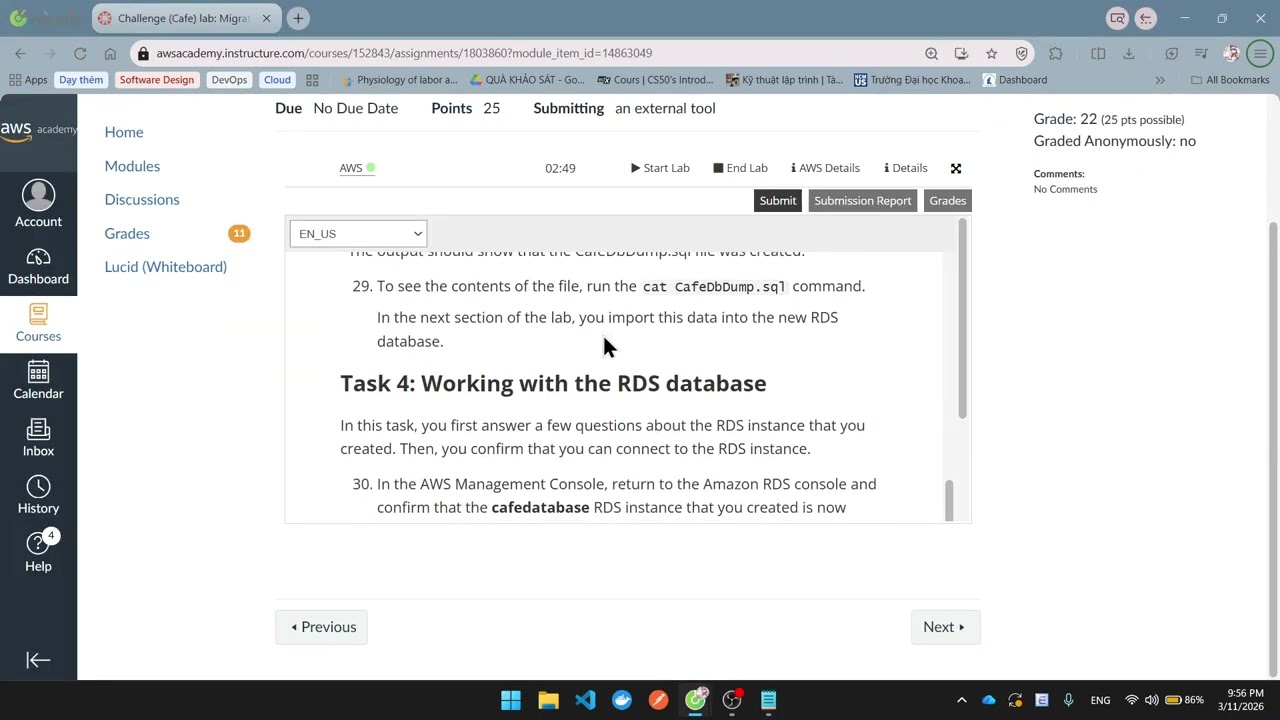1280x720 pixels.
Task: Open course Grades link in sidebar
Action: pos(127,233)
